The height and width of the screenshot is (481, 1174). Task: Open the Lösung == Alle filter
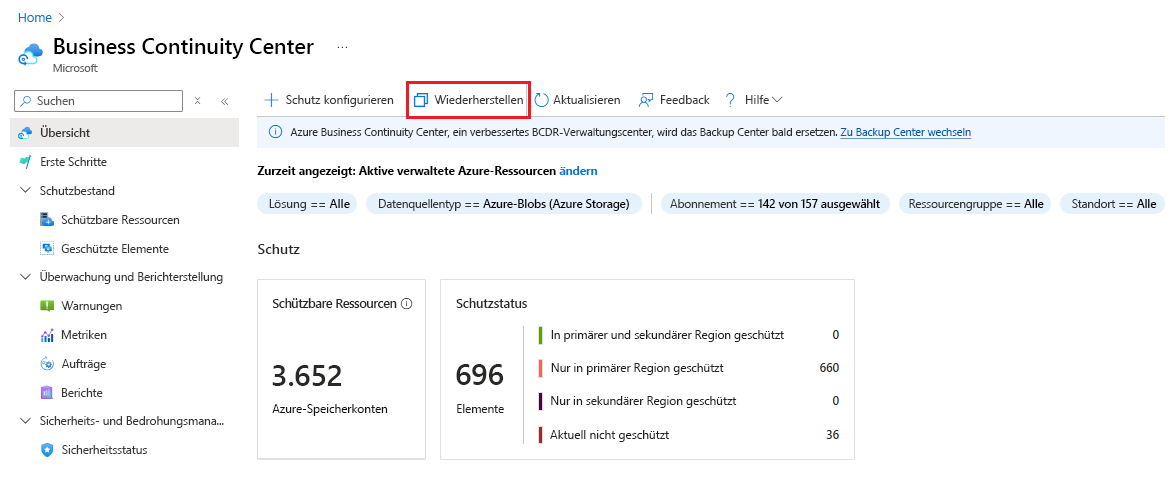click(x=308, y=203)
